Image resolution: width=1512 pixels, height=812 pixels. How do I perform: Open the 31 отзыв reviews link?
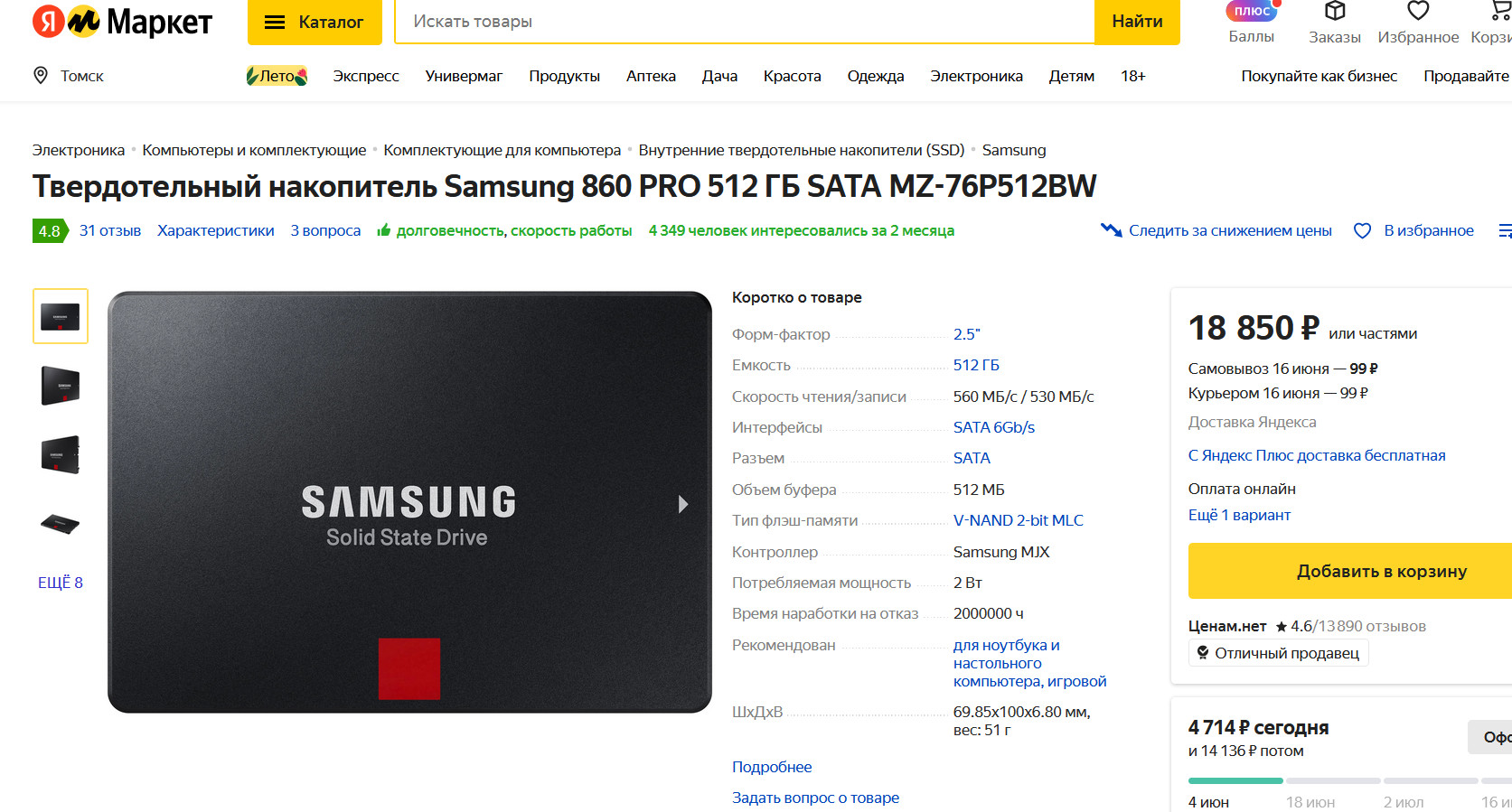point(110,231)
